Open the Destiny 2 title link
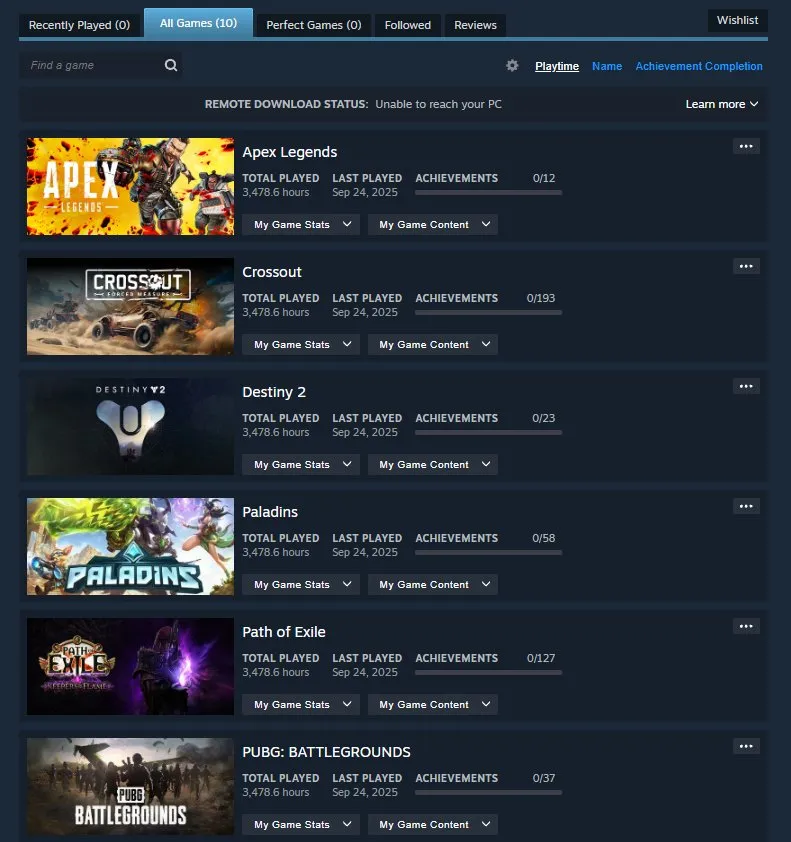The width and height of the screenshot is (791, 842). (x=274, y=392)
